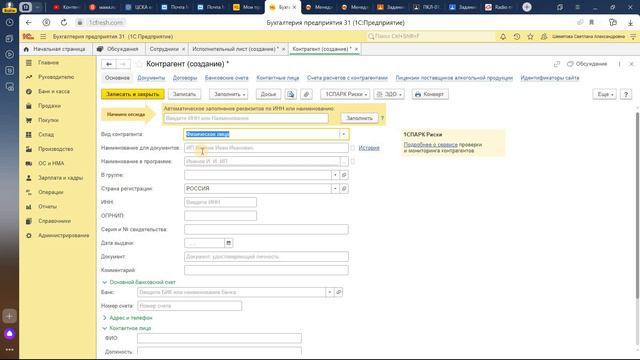Click the ИНН input field

[220, 202]
